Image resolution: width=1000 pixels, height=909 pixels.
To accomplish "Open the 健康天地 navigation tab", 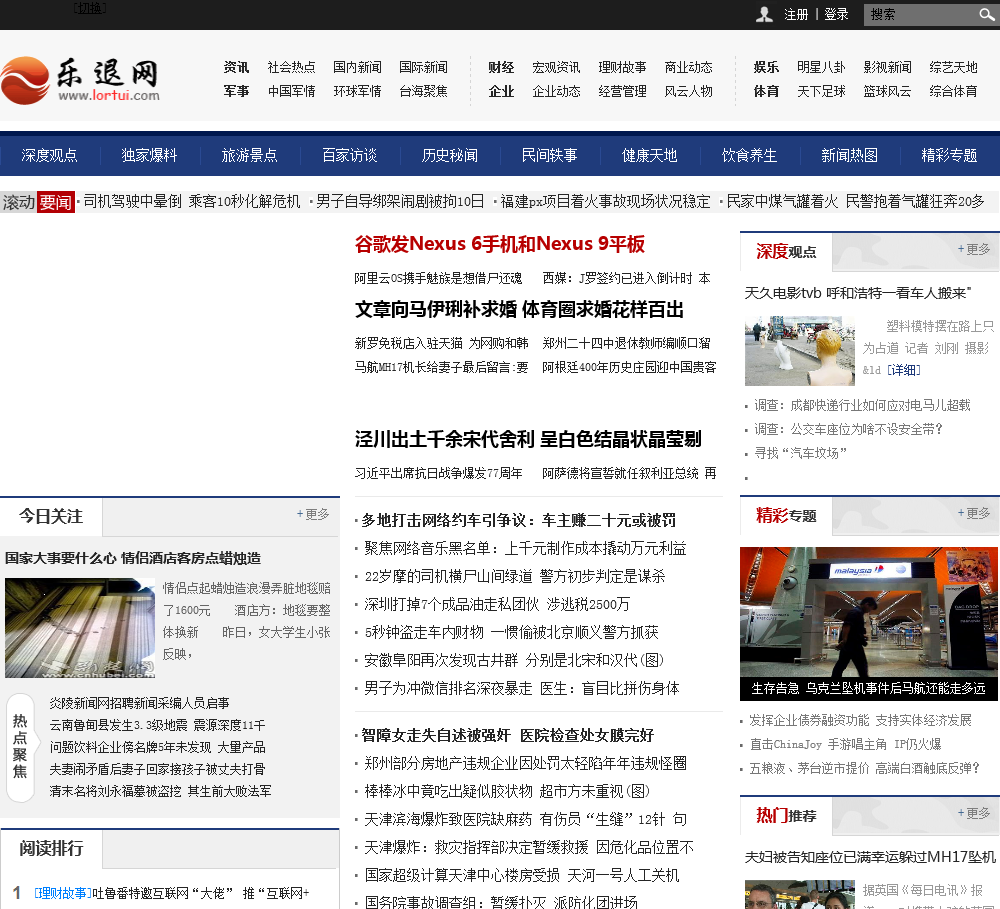I will pyautogui.click(x=649, y=155).
